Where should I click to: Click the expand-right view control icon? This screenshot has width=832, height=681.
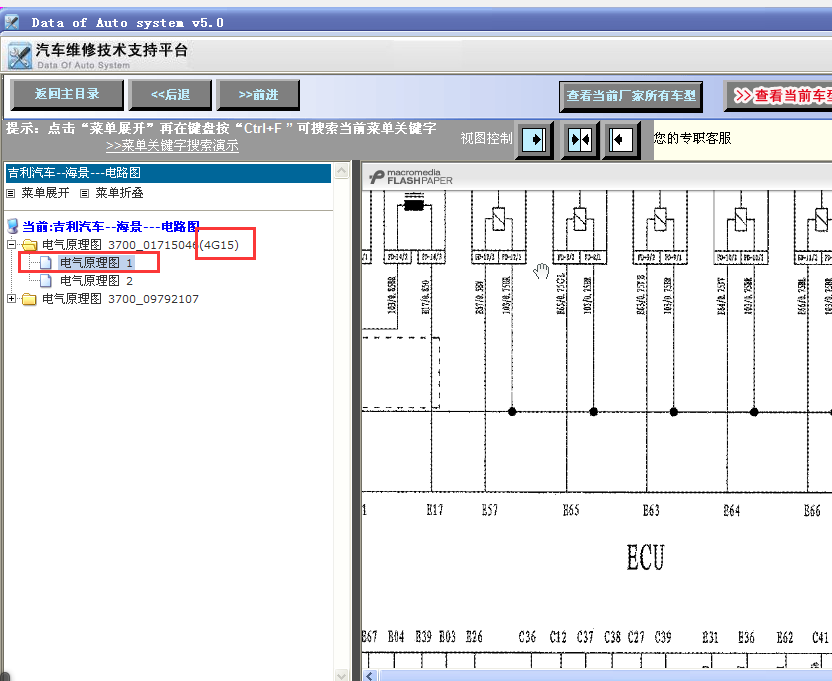pos(534,140)
